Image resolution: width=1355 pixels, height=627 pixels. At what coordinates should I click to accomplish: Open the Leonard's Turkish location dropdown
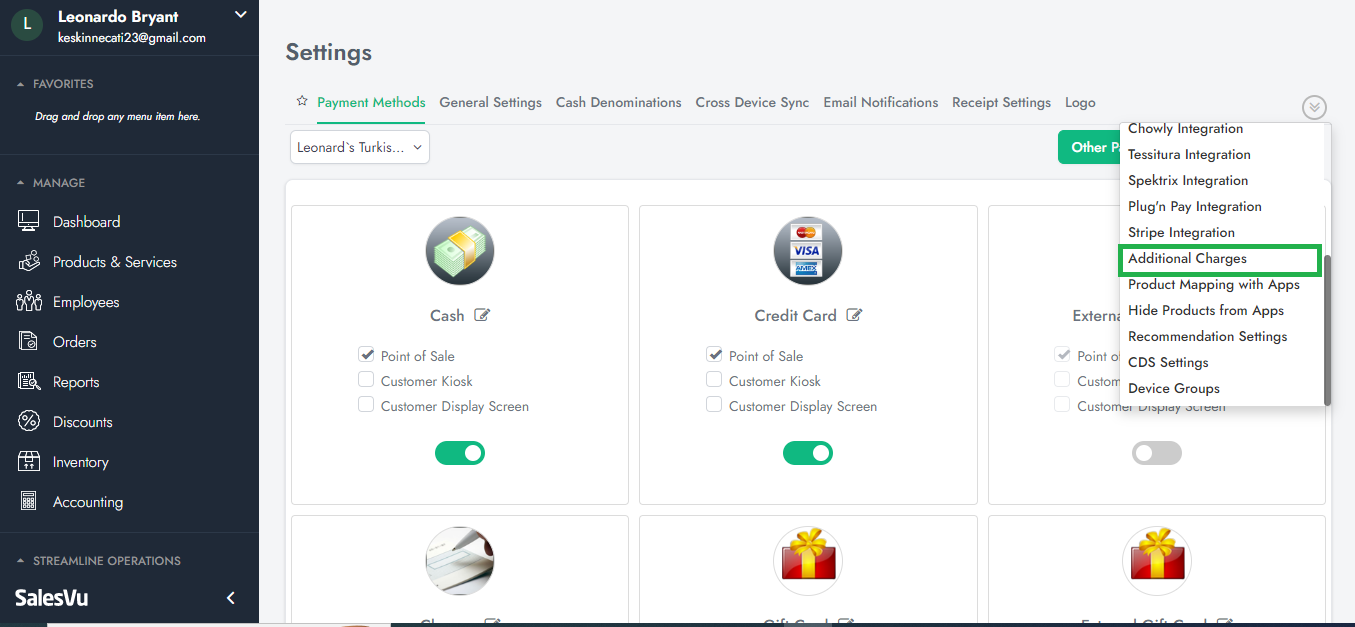[x=360, y=147]
